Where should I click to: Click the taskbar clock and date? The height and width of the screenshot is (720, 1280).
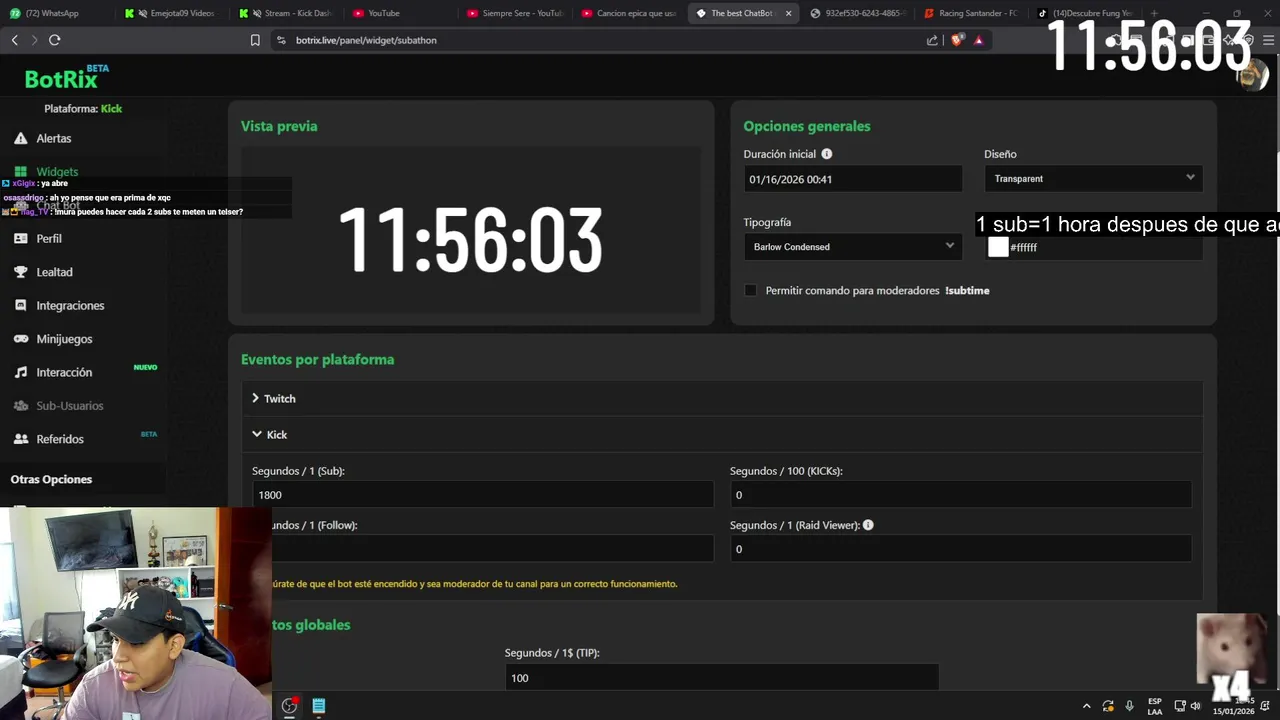[1234, 706]
